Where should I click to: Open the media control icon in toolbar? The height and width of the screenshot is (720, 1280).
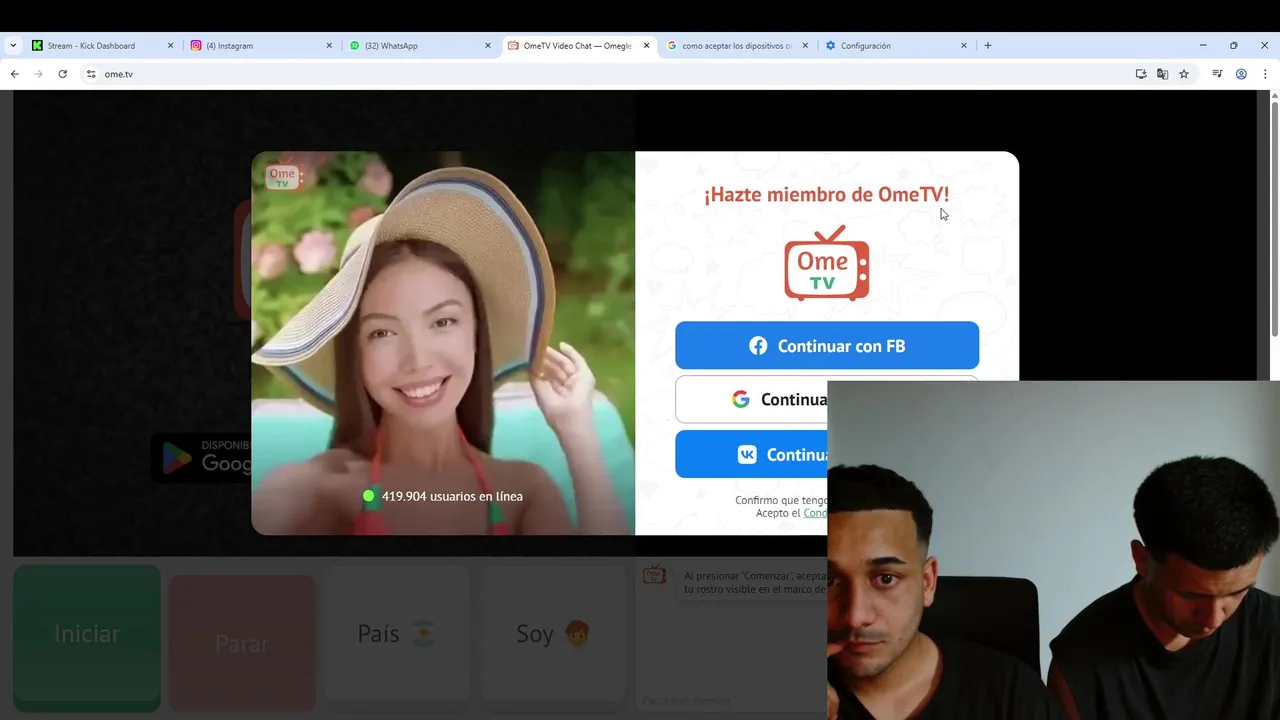pos(1217,74)
